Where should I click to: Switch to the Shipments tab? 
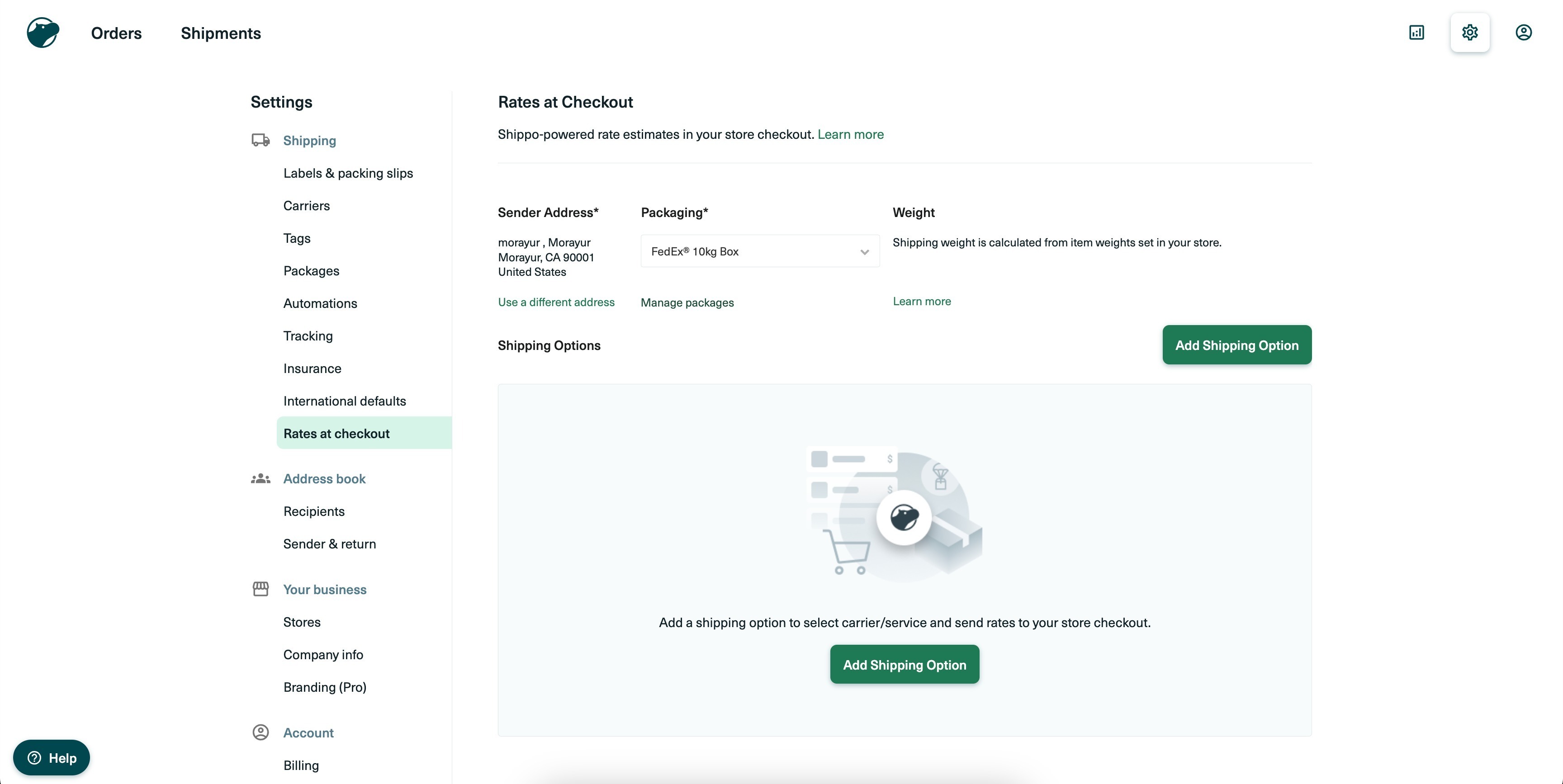[x=220, y=33]
